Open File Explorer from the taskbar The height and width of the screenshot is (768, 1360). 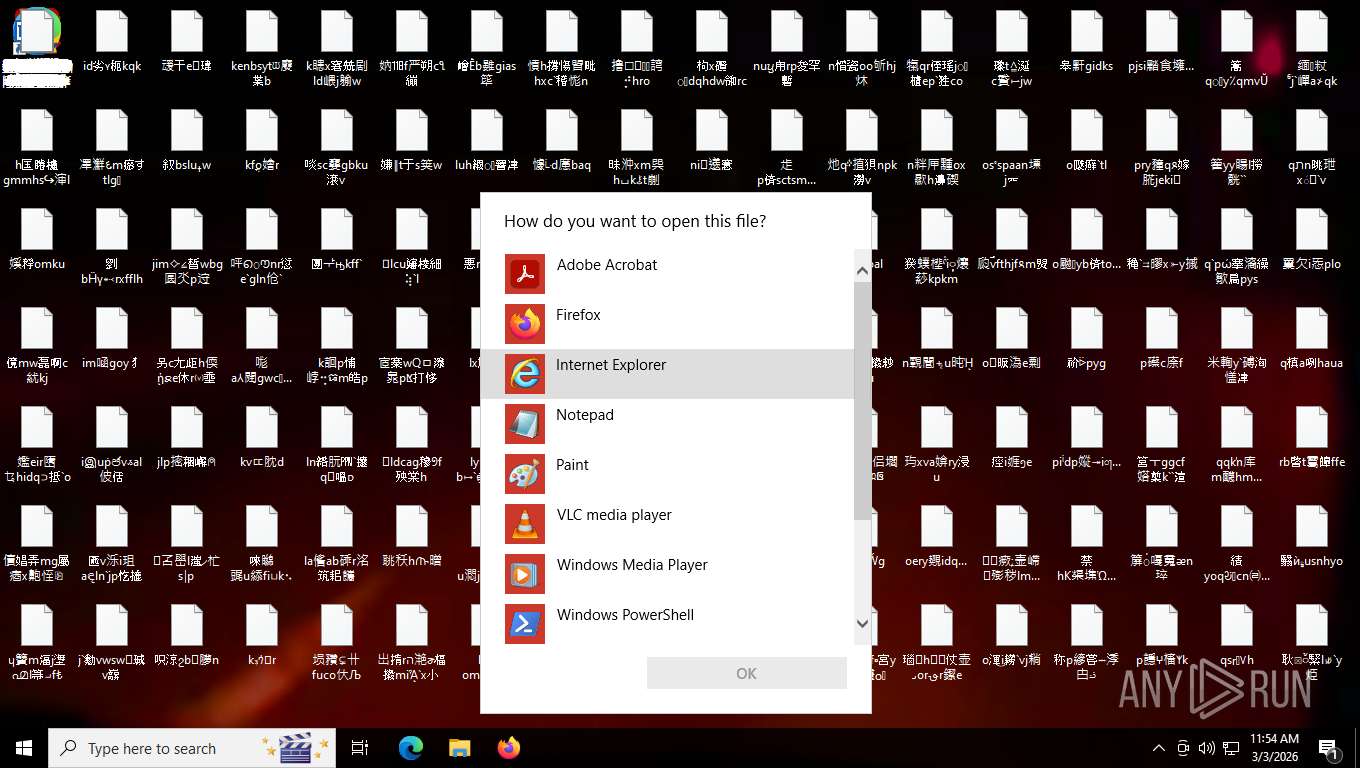click(459, 748)
